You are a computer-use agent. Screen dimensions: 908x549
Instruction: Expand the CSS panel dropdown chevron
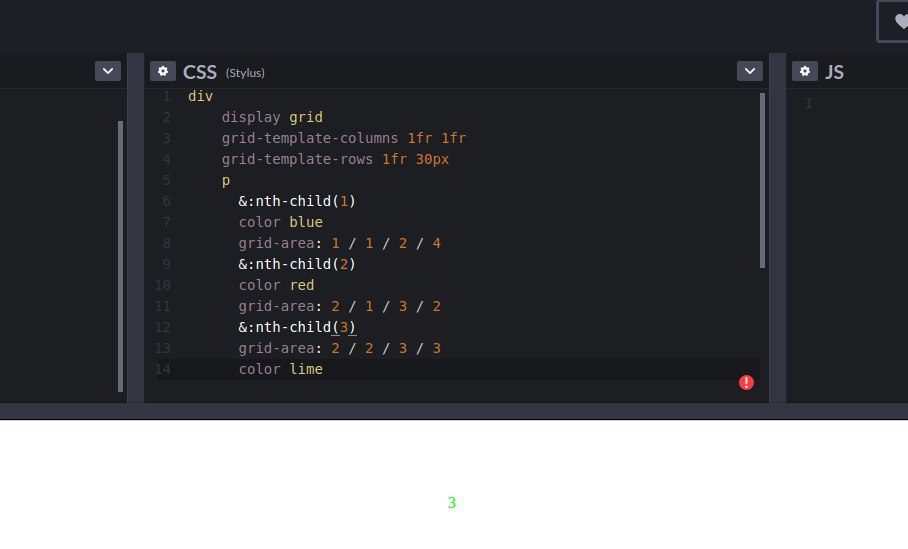[x=750, y=71]
